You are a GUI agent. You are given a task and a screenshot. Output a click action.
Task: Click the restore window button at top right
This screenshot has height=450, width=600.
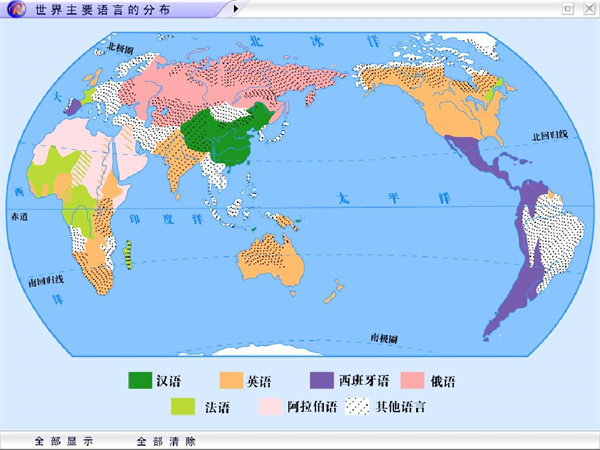click(567, 8)
